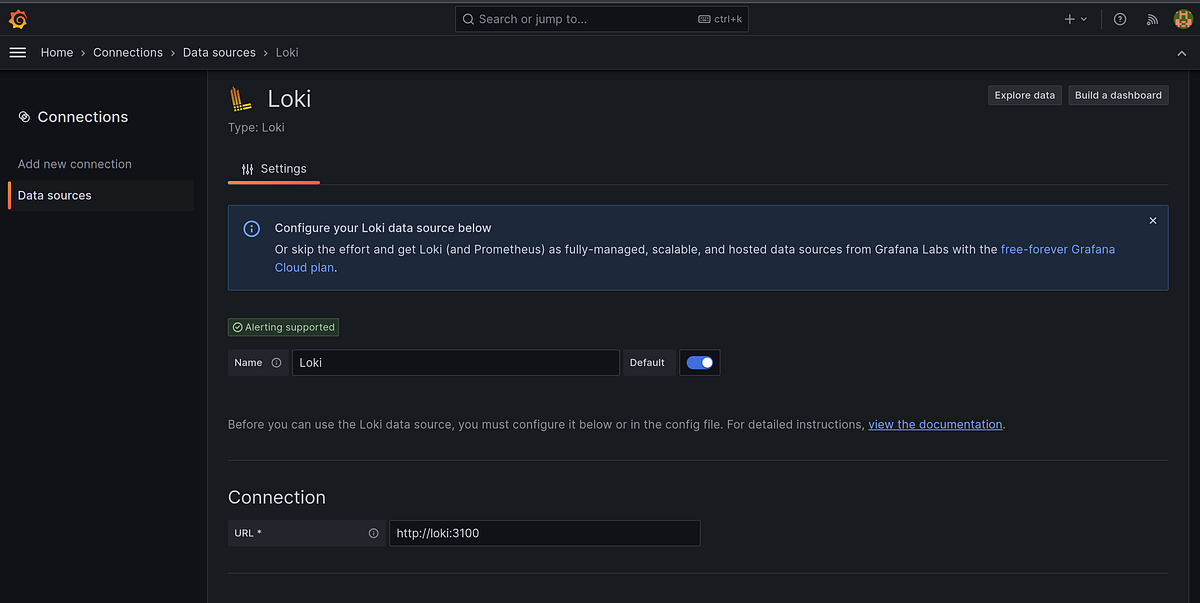Click the search magnifier icon

(x=467, y=18)
